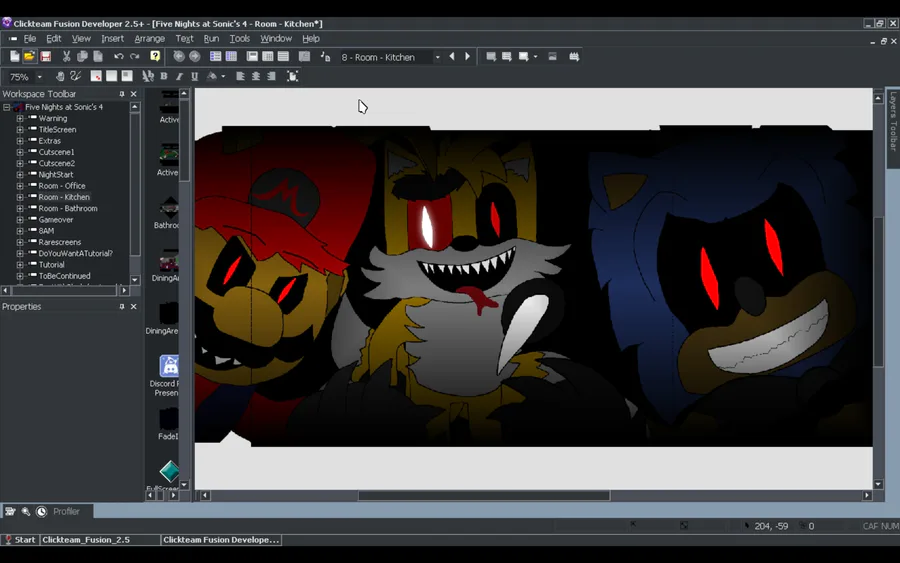
Task: Select the Room - Bathroom frame
Action: coord(68,208)
